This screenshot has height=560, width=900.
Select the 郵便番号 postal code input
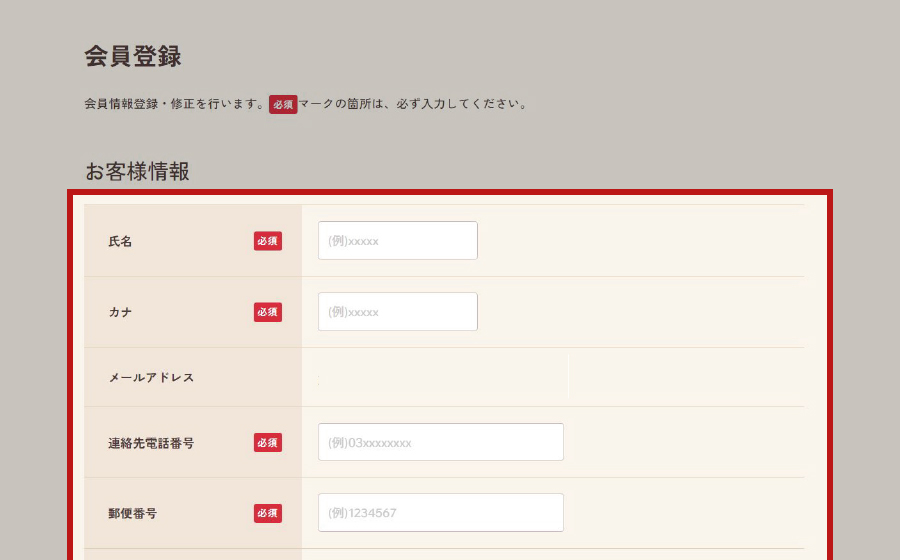pos(440,513)
